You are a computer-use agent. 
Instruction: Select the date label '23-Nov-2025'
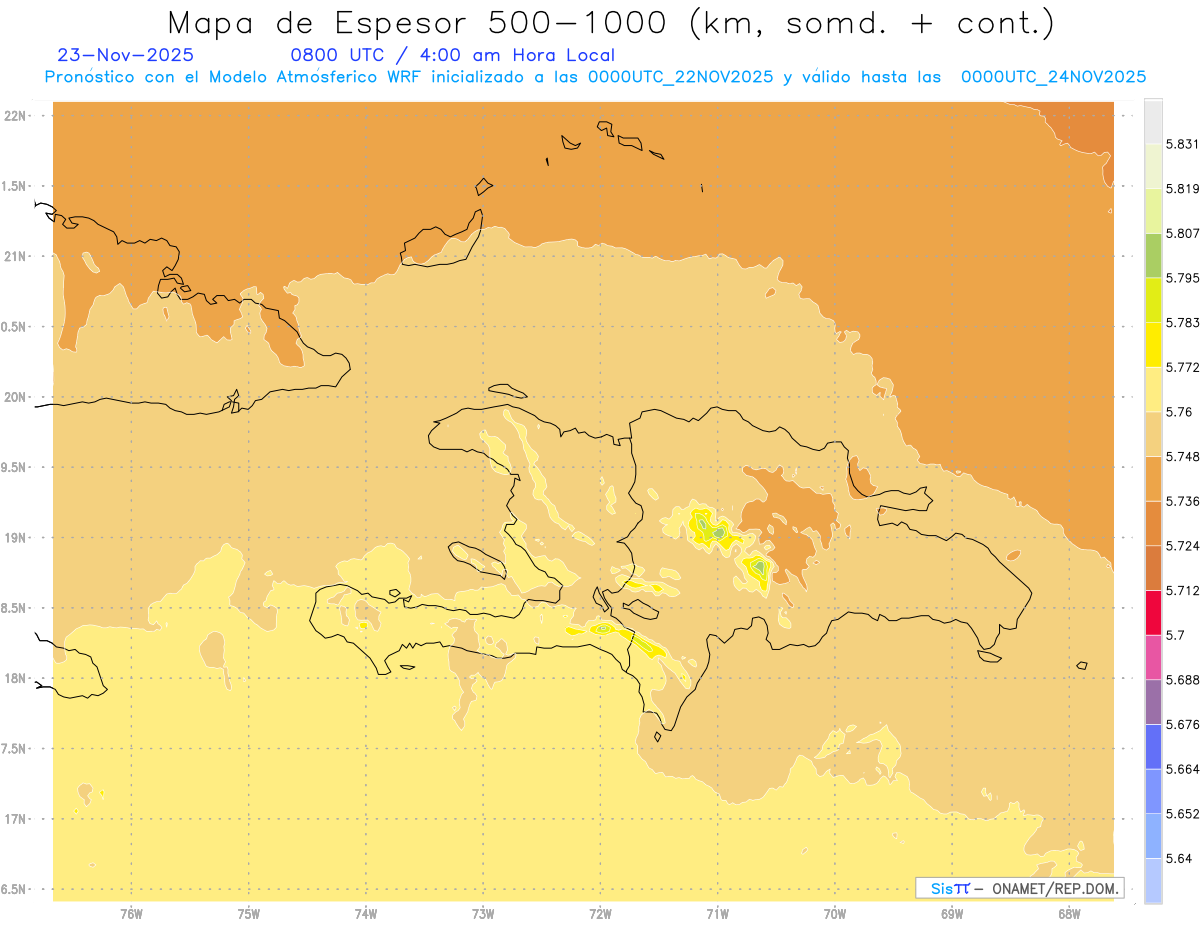pyautogui.click(x=126, y=56)
